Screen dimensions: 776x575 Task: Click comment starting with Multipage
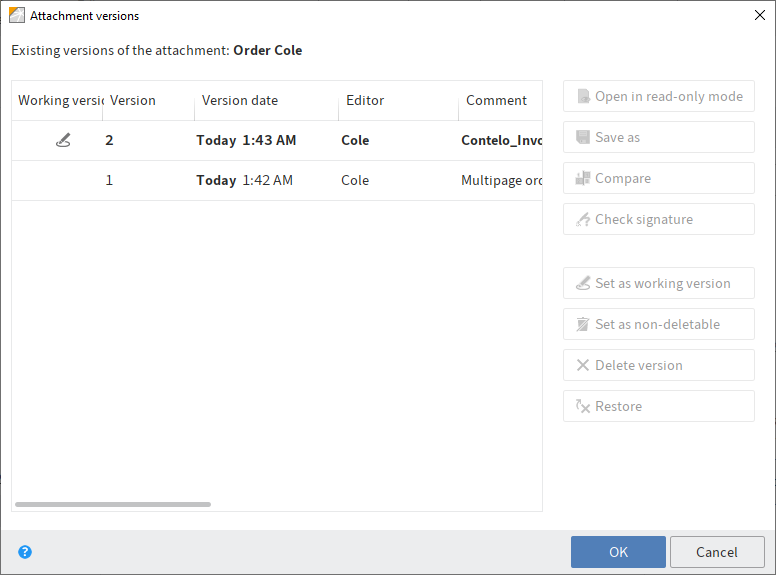click(x=501, y=181)
